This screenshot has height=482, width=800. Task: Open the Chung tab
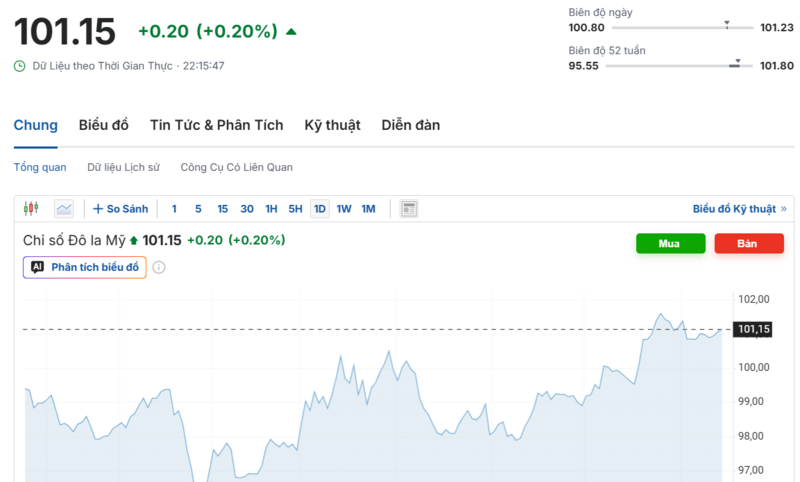tap(36, 125)
